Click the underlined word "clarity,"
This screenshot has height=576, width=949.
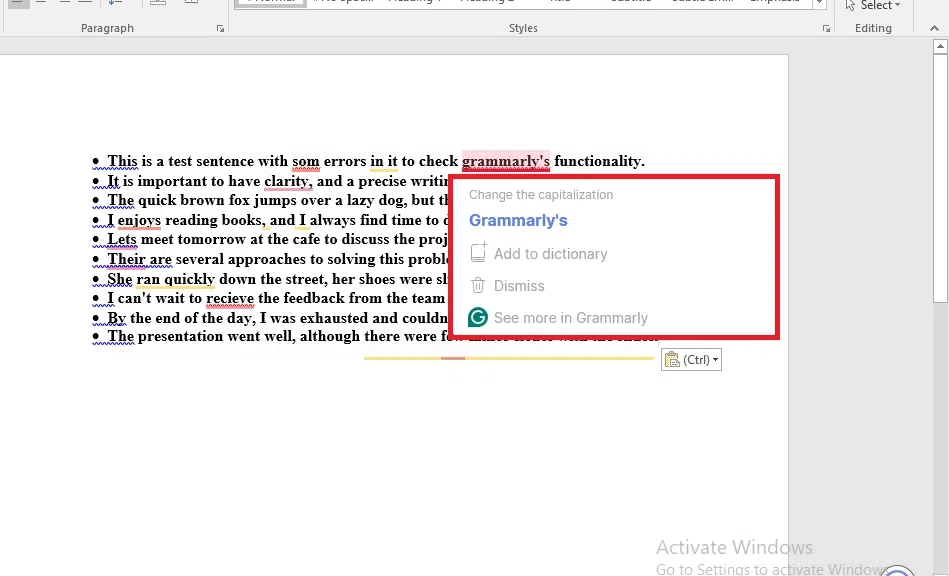pyautogui.click(x=288, y=182)
